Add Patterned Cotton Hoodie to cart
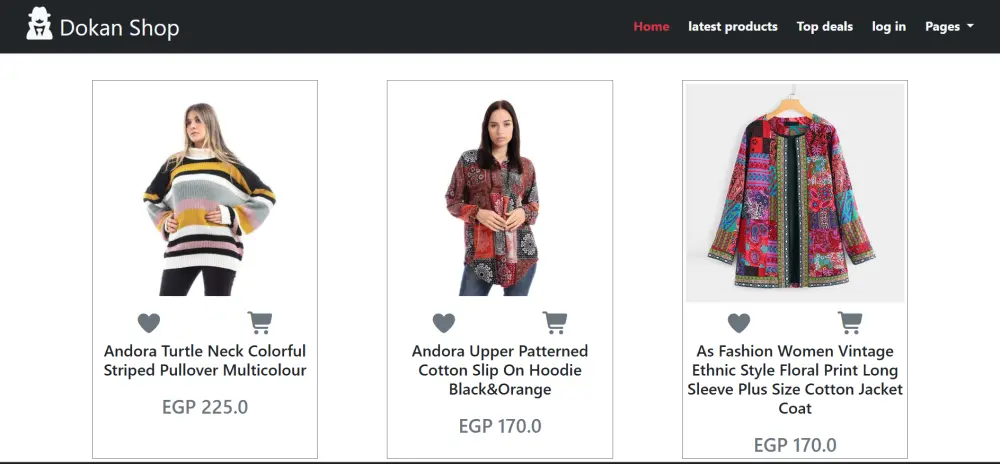Screen dimensions: 1000x464 coord(555,323)
